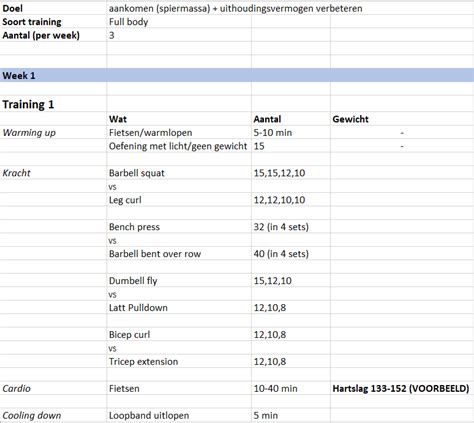The width and height of the screenshot is (474, 423).
Task: Click the 'Kracht' section label
Action: tap(53, 173)
